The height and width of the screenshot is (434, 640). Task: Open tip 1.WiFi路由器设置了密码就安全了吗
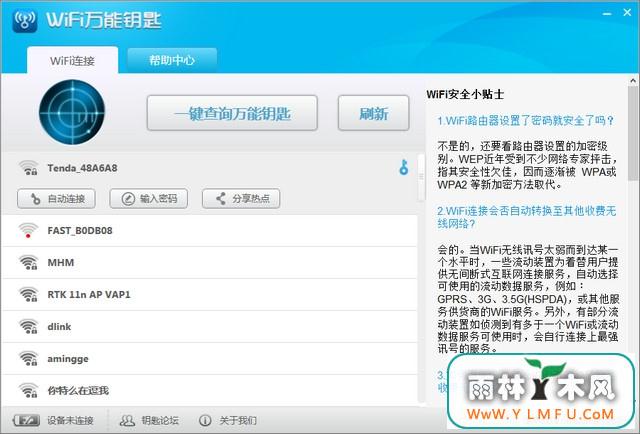pyautogui.click(x=526, y=121)
